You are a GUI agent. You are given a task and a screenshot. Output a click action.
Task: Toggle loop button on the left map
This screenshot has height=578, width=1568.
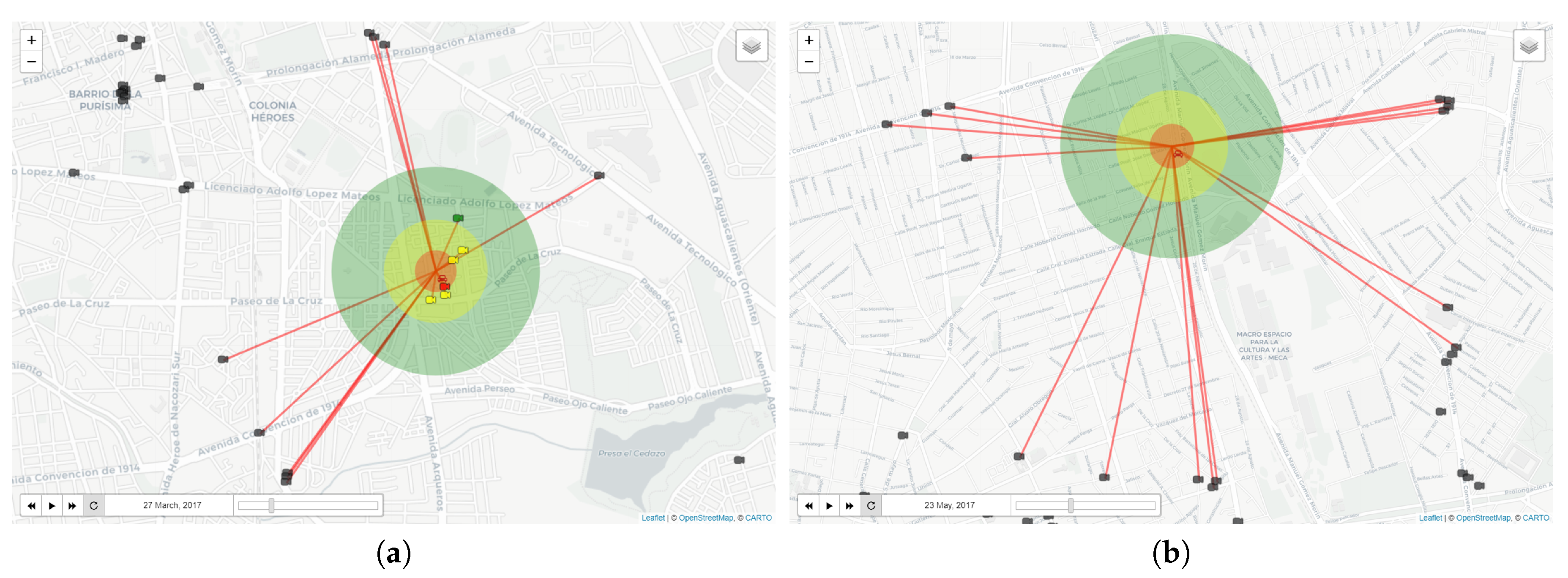click(94, 506)
